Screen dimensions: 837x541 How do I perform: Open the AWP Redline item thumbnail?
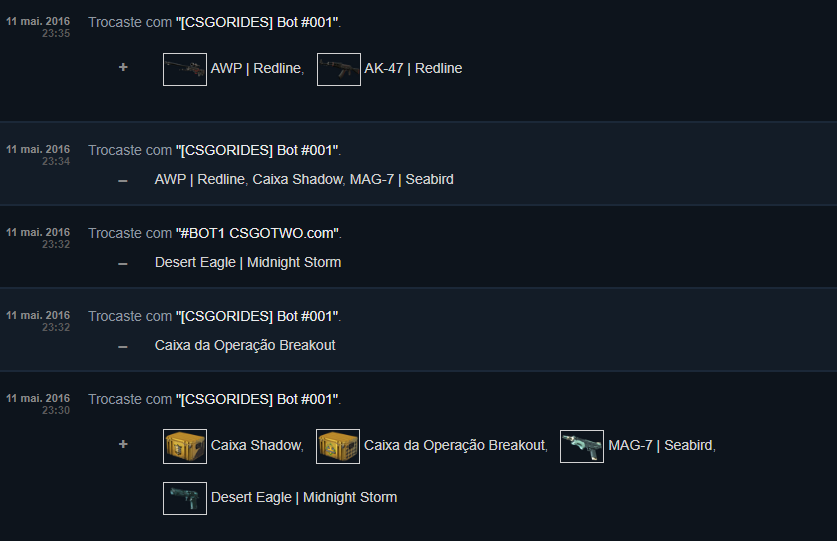pos(185,69)
